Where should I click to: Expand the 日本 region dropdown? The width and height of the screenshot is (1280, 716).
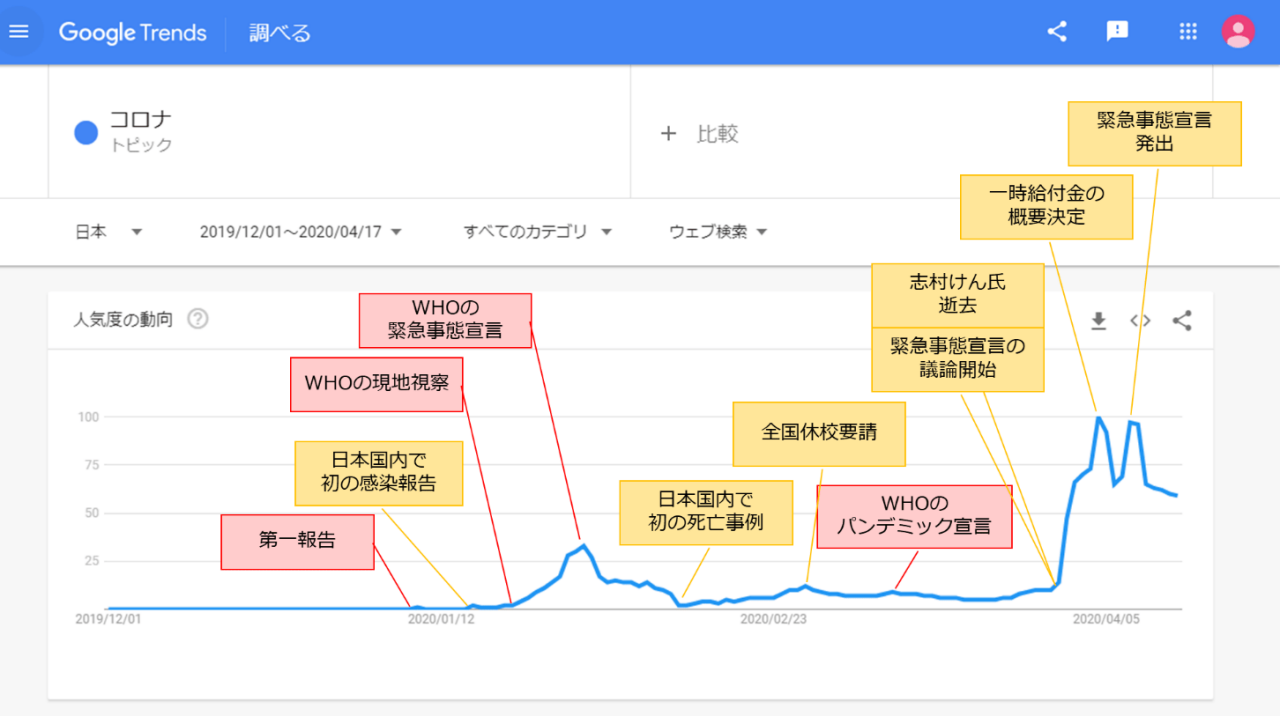[x=109, y=232]
